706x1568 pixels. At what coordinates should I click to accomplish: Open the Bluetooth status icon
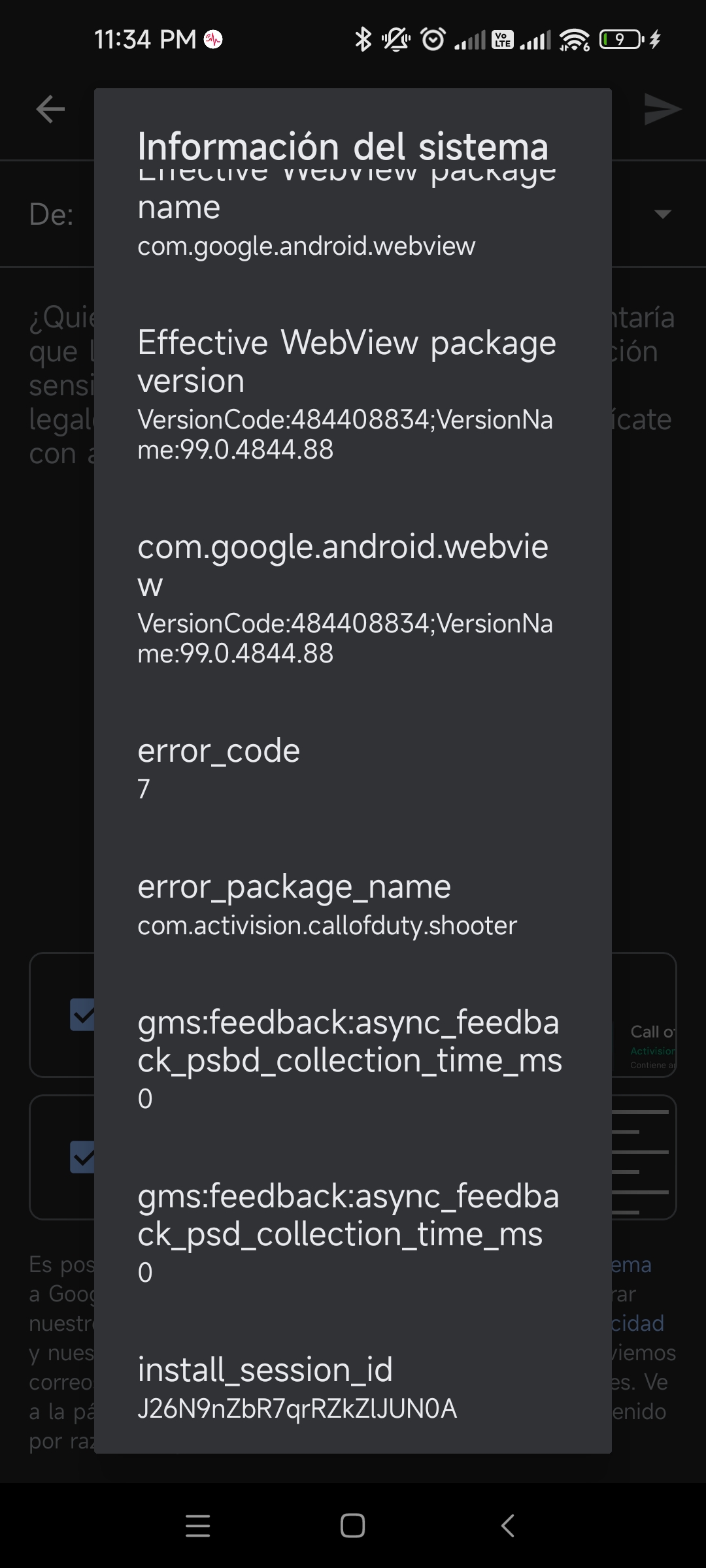coord(363,40)
